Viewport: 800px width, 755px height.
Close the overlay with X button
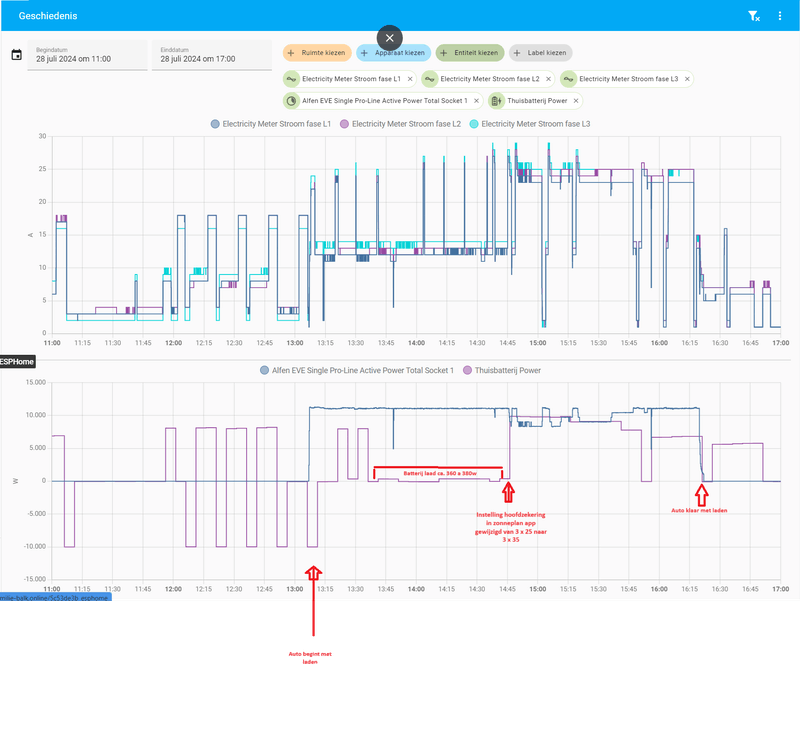point(389,38)
